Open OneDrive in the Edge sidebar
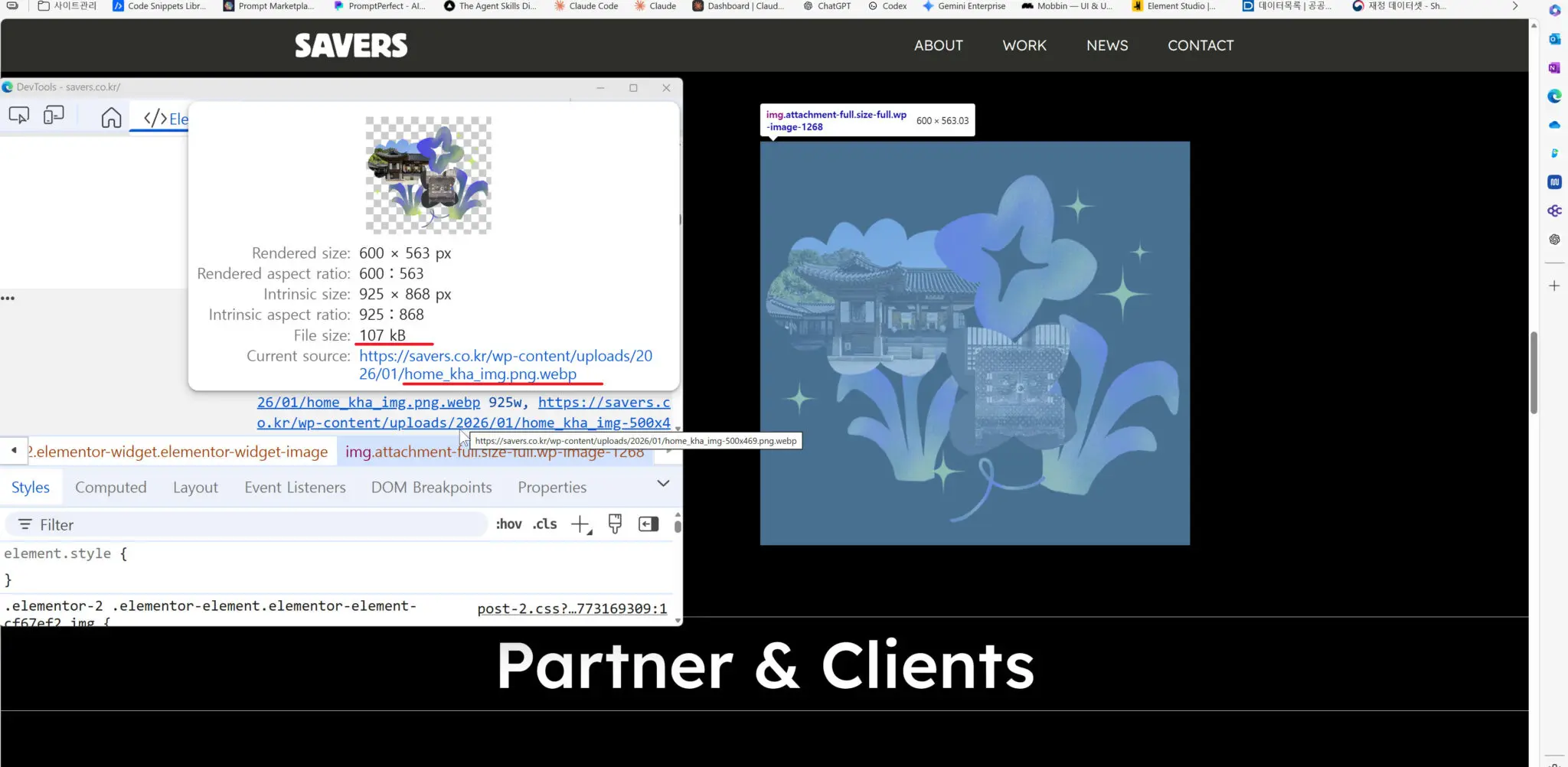The image size is (1568, 767). 1554,125
